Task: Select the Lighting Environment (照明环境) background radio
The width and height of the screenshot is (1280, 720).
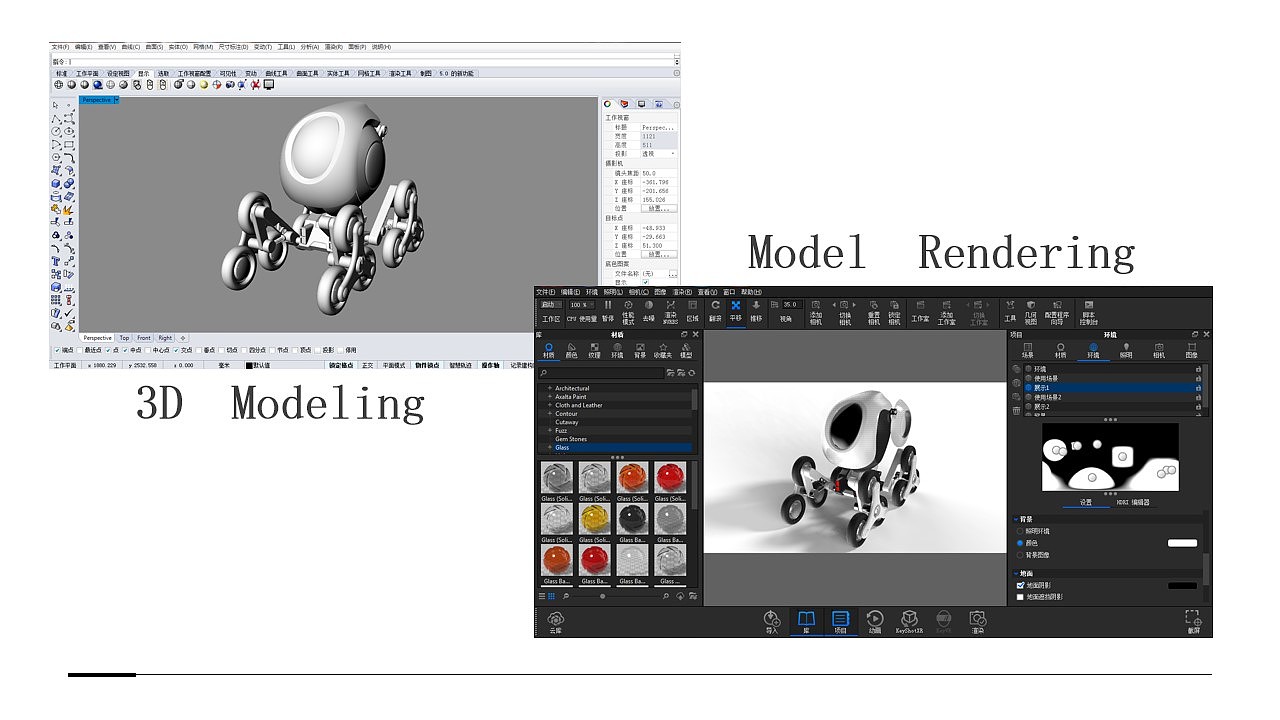Action: pyautogui.click(x=1020, y=531)
